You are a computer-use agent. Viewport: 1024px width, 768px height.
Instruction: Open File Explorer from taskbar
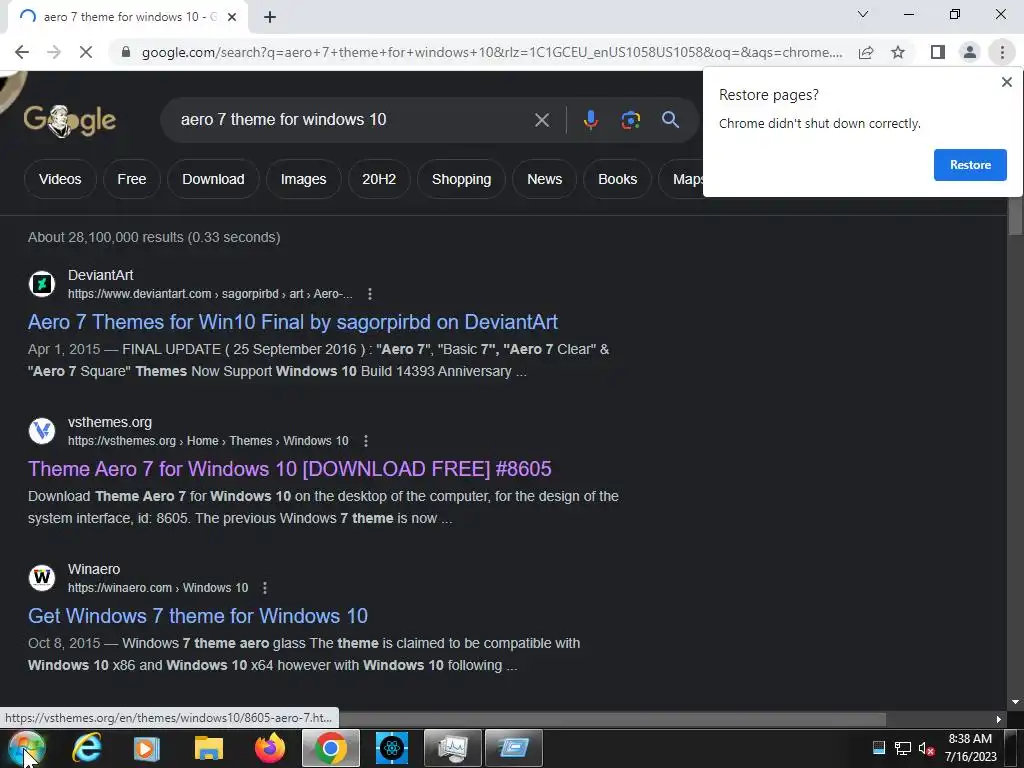(x=208, y=748)
